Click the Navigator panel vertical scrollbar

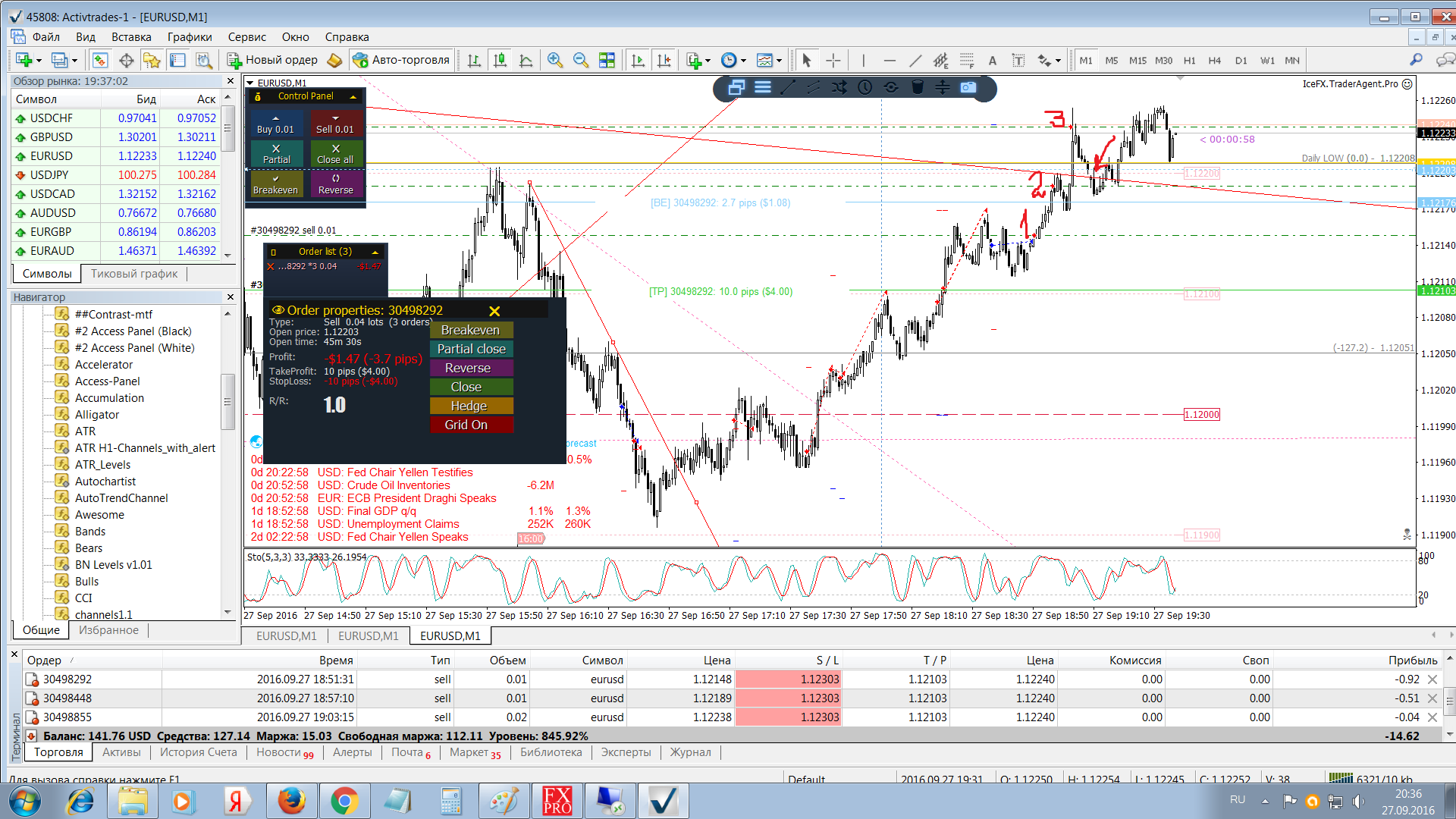(227, 464)
